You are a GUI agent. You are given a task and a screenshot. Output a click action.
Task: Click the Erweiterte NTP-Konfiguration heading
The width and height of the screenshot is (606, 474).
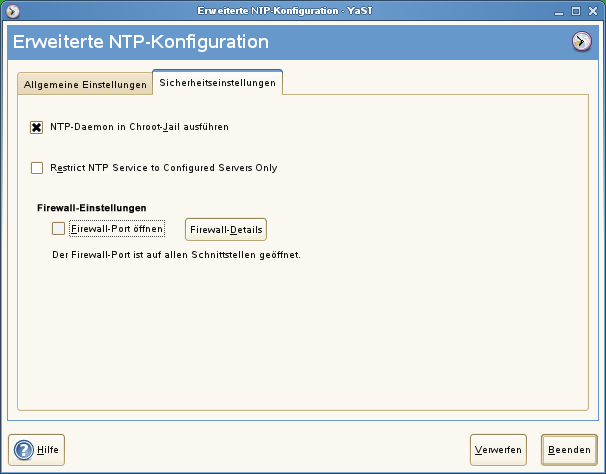coord(140,43)
